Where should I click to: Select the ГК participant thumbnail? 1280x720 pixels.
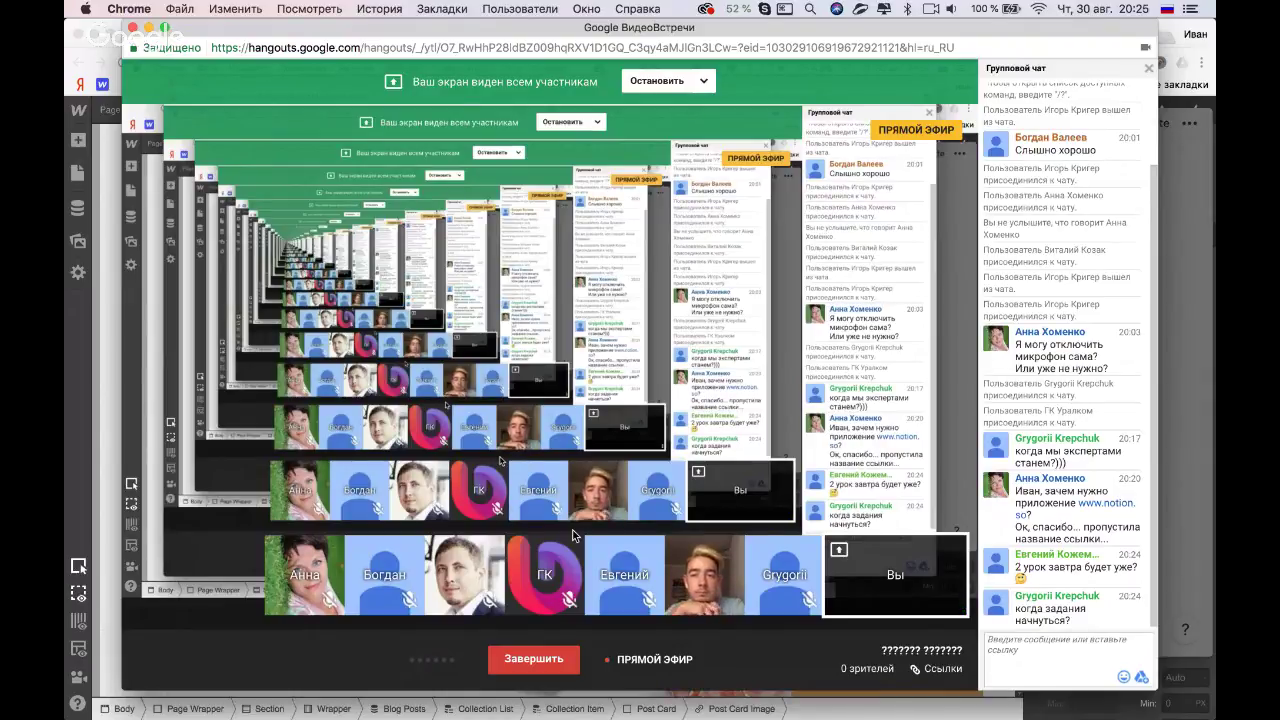pos(545,575)
